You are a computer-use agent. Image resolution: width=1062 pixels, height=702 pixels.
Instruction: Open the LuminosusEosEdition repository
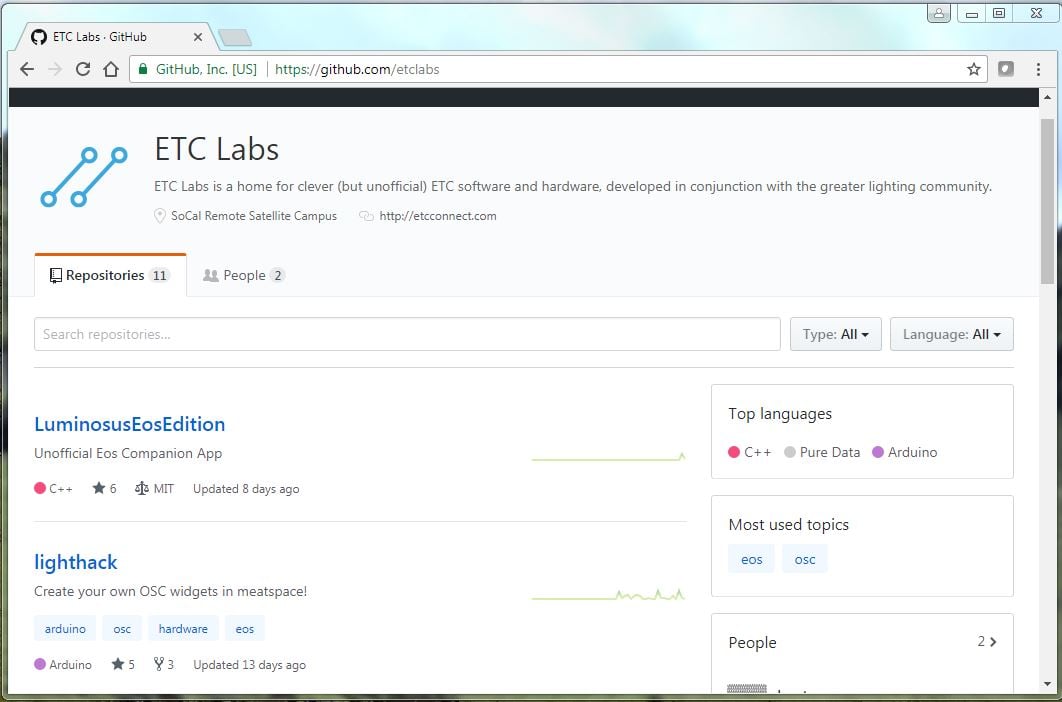coord(129,424)
